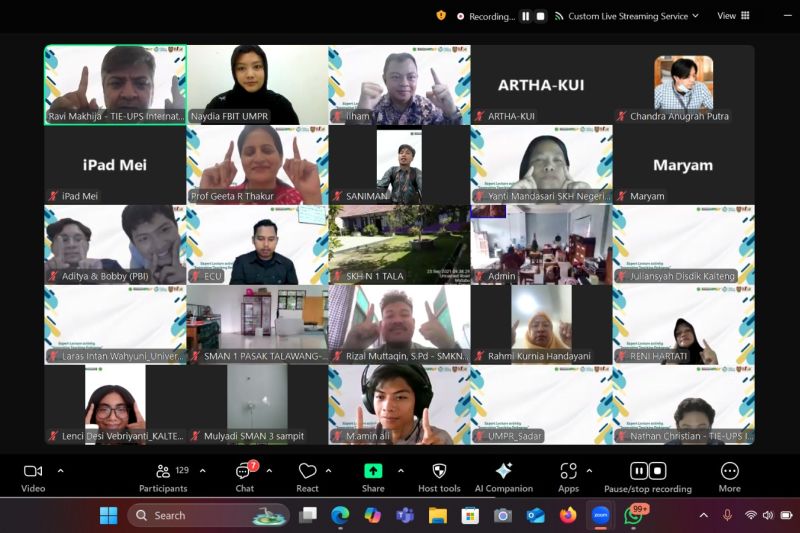Select Aditya & Bobby (PBI) tile

click(x=115, y=245)
